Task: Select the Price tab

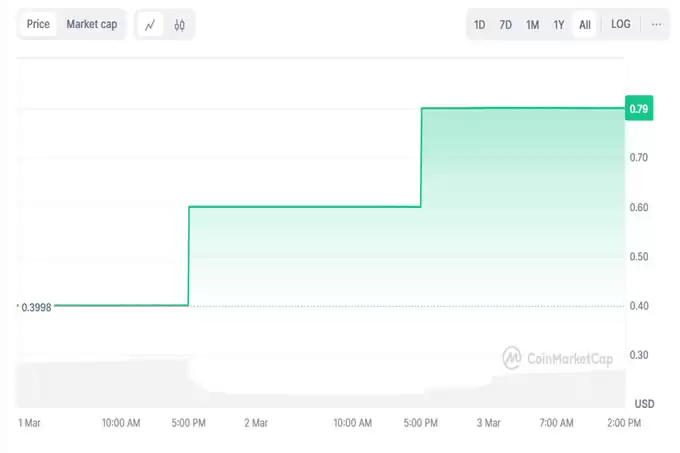Action: (x=38, y=24)
